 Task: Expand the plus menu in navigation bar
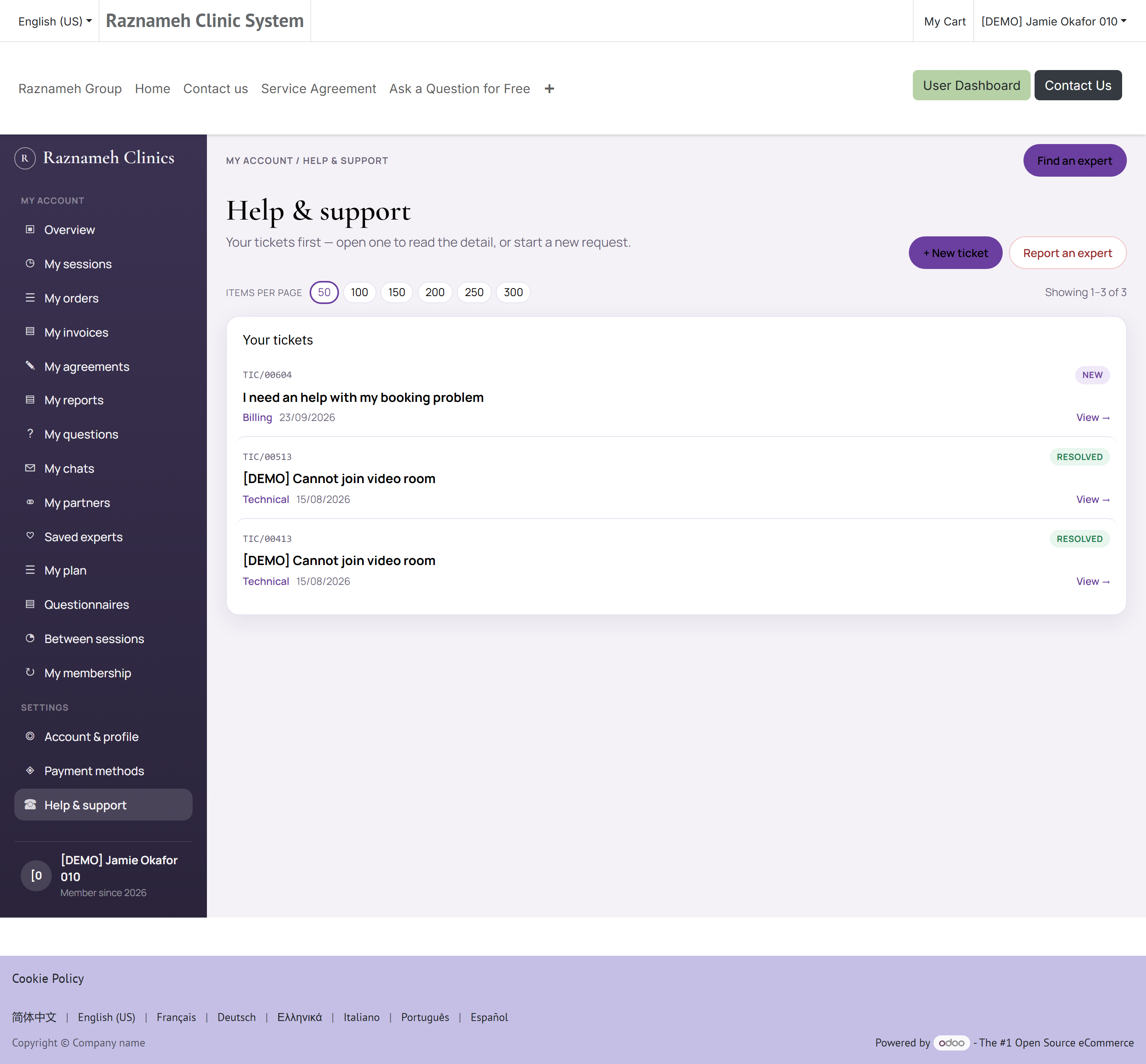tap(550, 89)
